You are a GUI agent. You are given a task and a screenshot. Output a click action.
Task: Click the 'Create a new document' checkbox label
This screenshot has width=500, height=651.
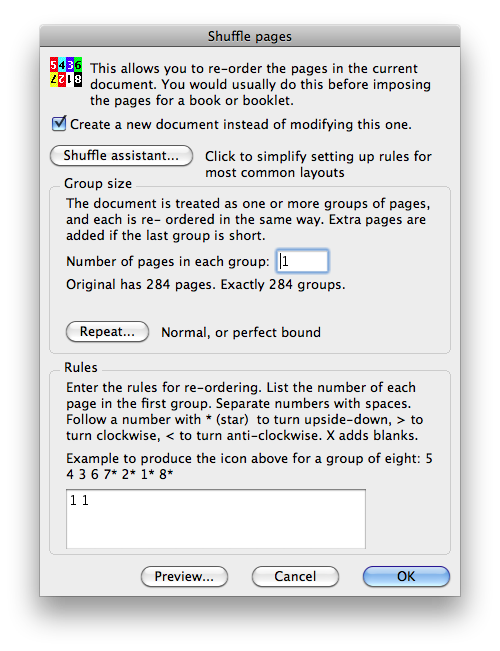(241, 125)
